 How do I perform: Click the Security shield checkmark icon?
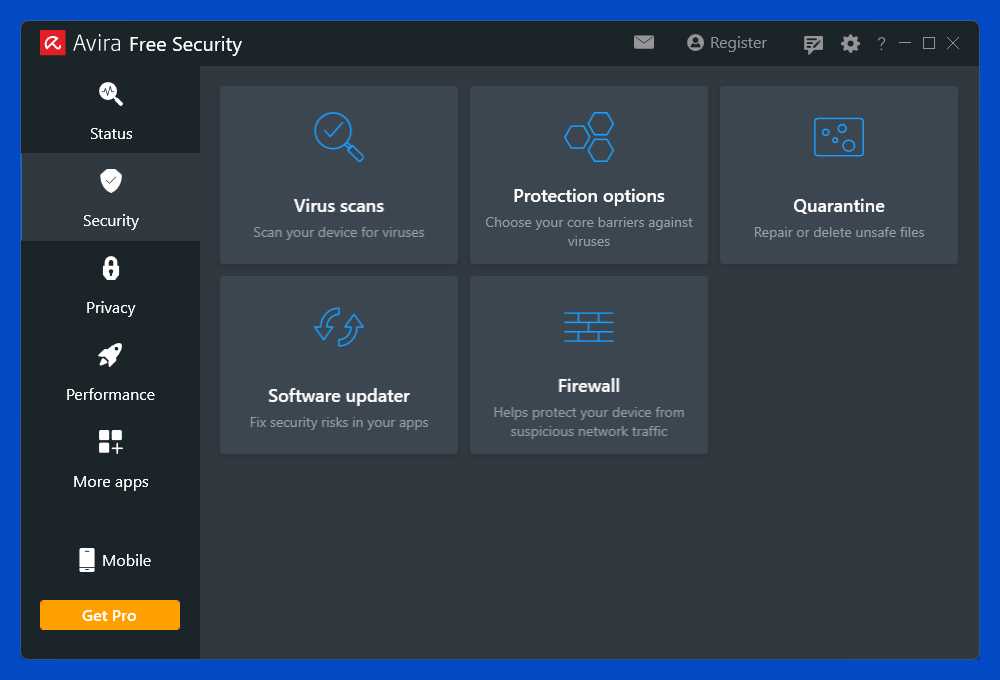click(111, 181)
